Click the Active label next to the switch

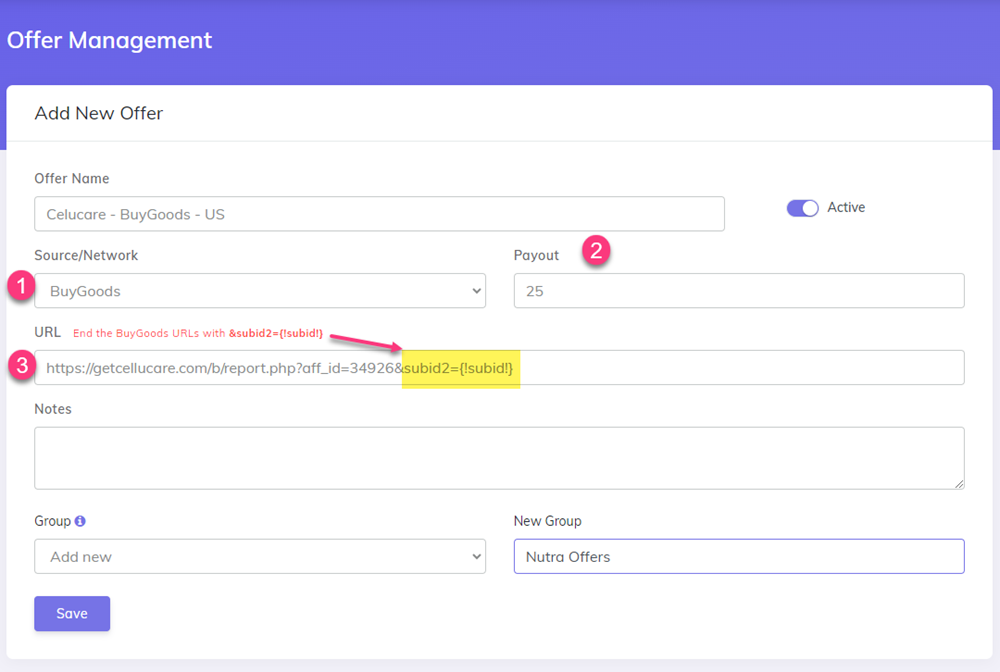pyautogui.click(x=846, y=207)
